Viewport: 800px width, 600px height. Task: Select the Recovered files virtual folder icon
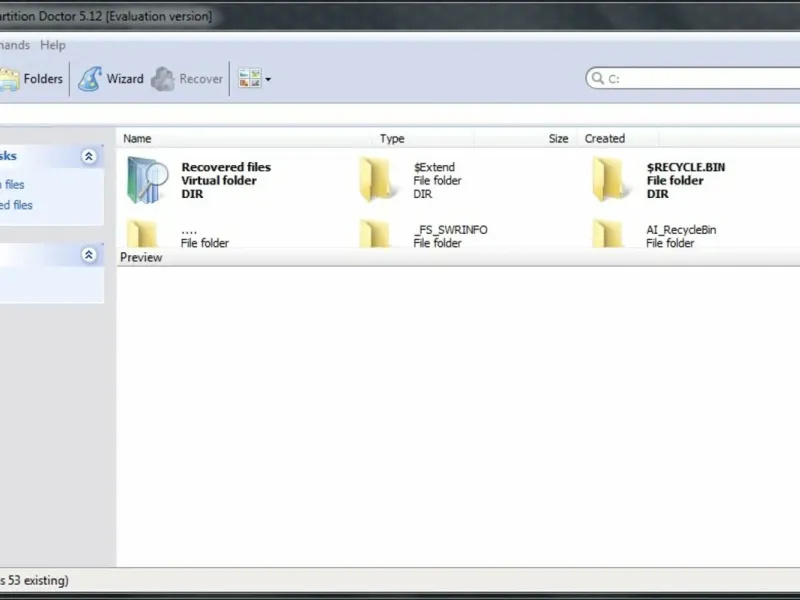tap(147, 180)
